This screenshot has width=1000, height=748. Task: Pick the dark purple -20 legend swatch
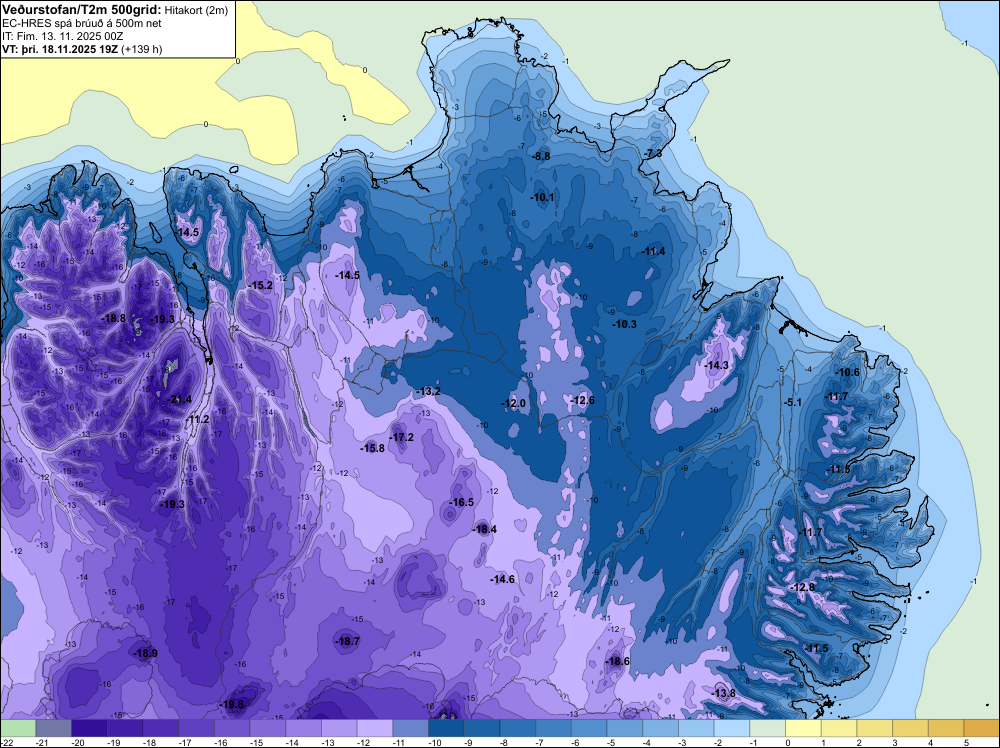pos(89,728)
